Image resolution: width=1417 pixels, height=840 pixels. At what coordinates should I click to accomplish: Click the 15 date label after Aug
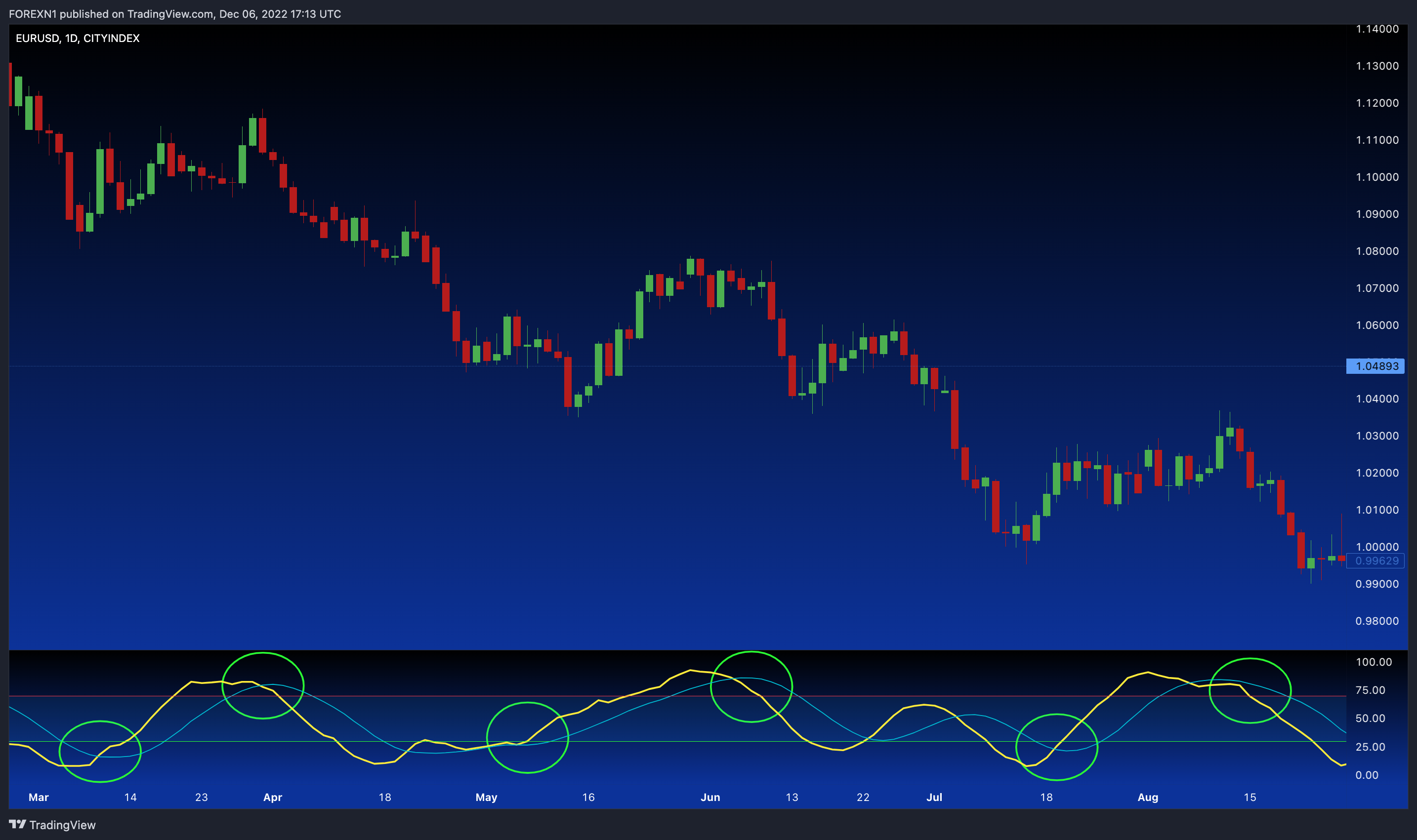click(x=1250, y=797)
